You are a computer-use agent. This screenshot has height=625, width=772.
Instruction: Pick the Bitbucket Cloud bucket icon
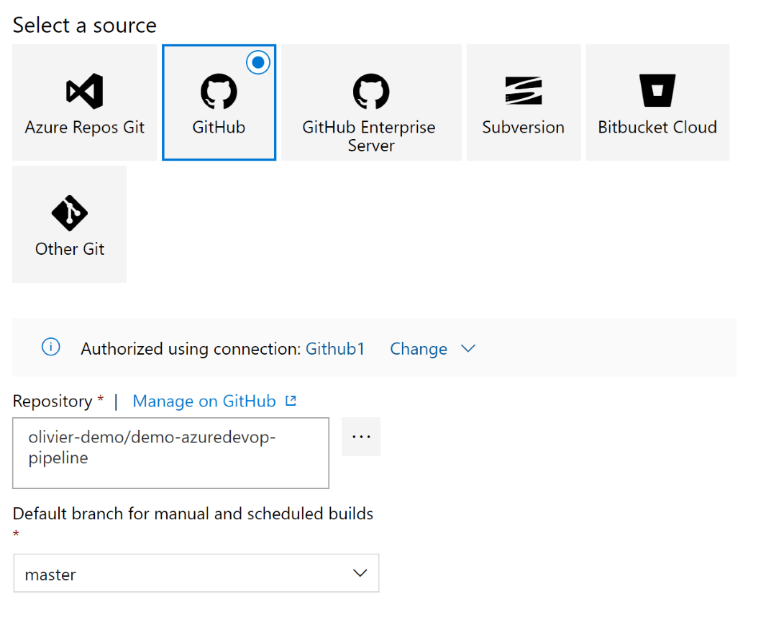pos(657,91)
